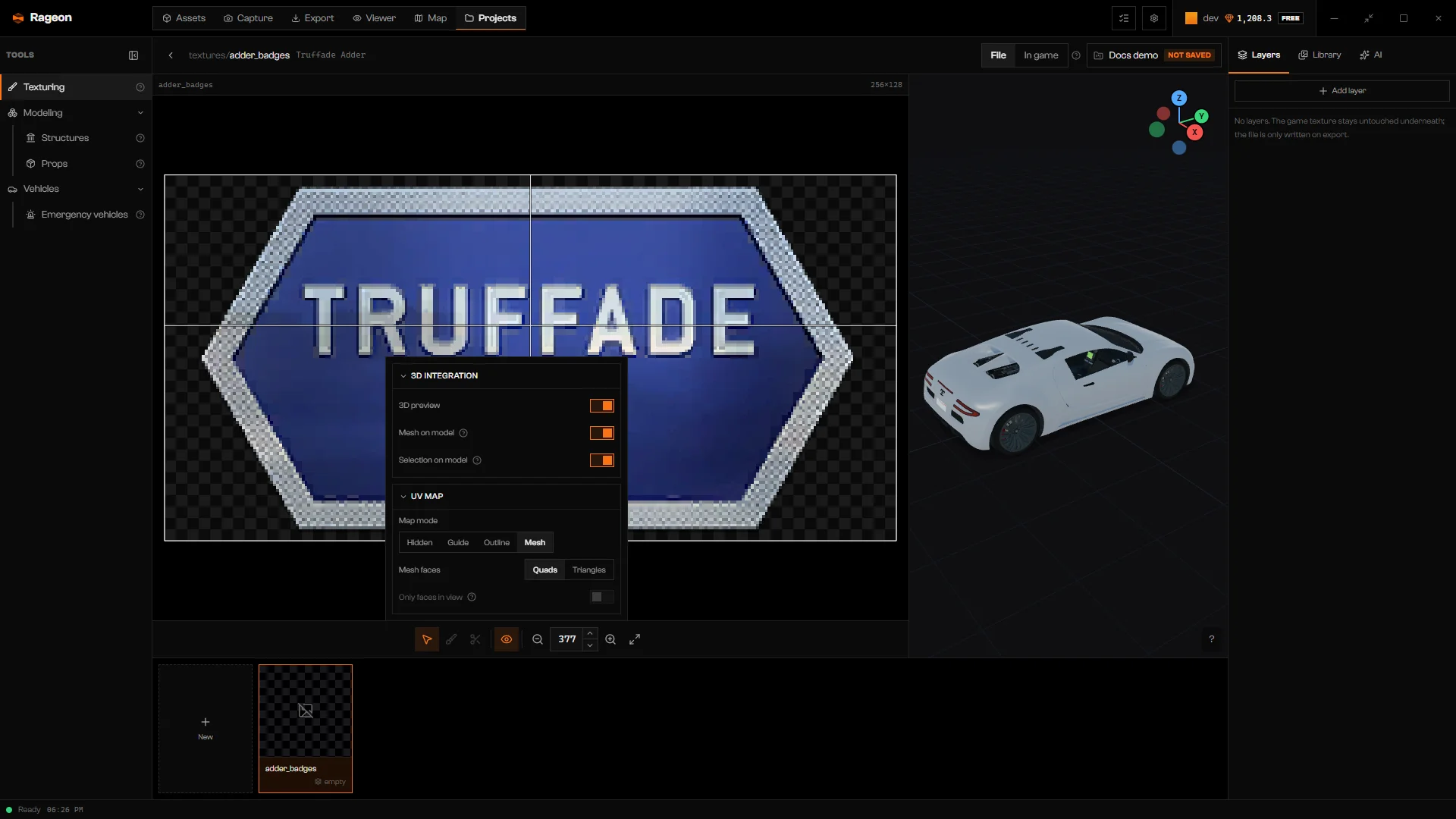Image resolution: width=1456 pixels, height=819 pixels.
Task: Show info for Selection on model
Action: 477,460
